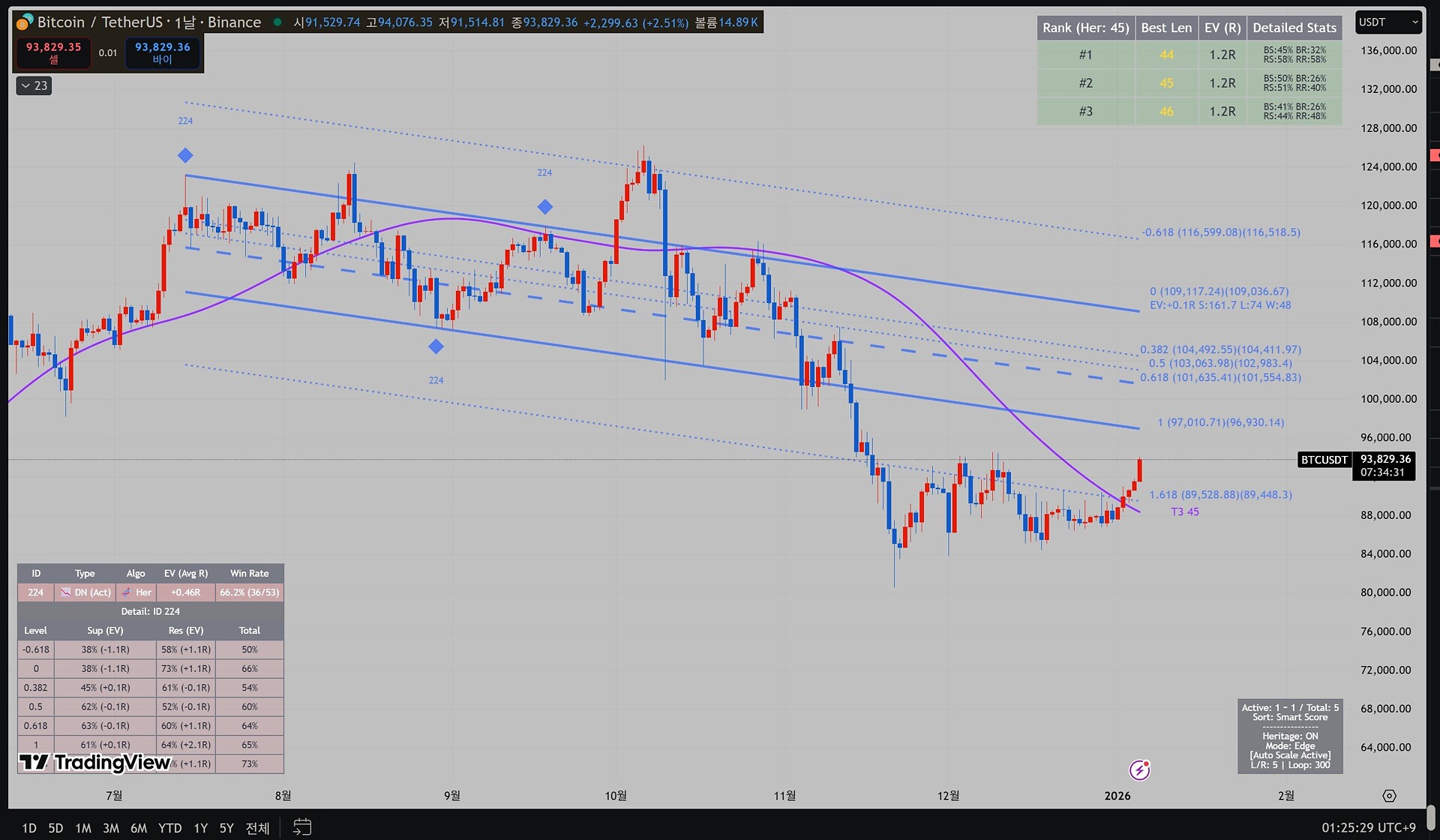1440x840 pixels.
Task: Click the TradingView logo
Action: coord(95,763)
